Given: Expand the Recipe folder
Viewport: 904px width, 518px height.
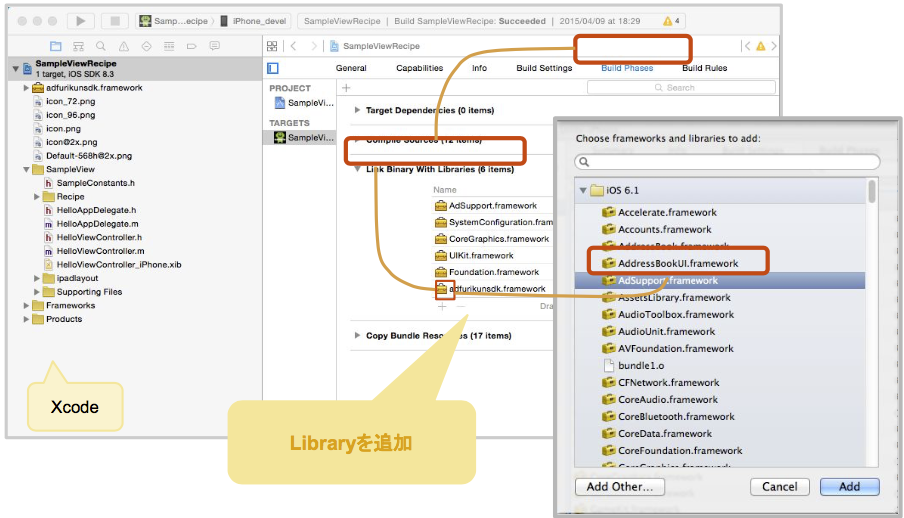Looking at the screenshot, I should (x=37, y=197).
